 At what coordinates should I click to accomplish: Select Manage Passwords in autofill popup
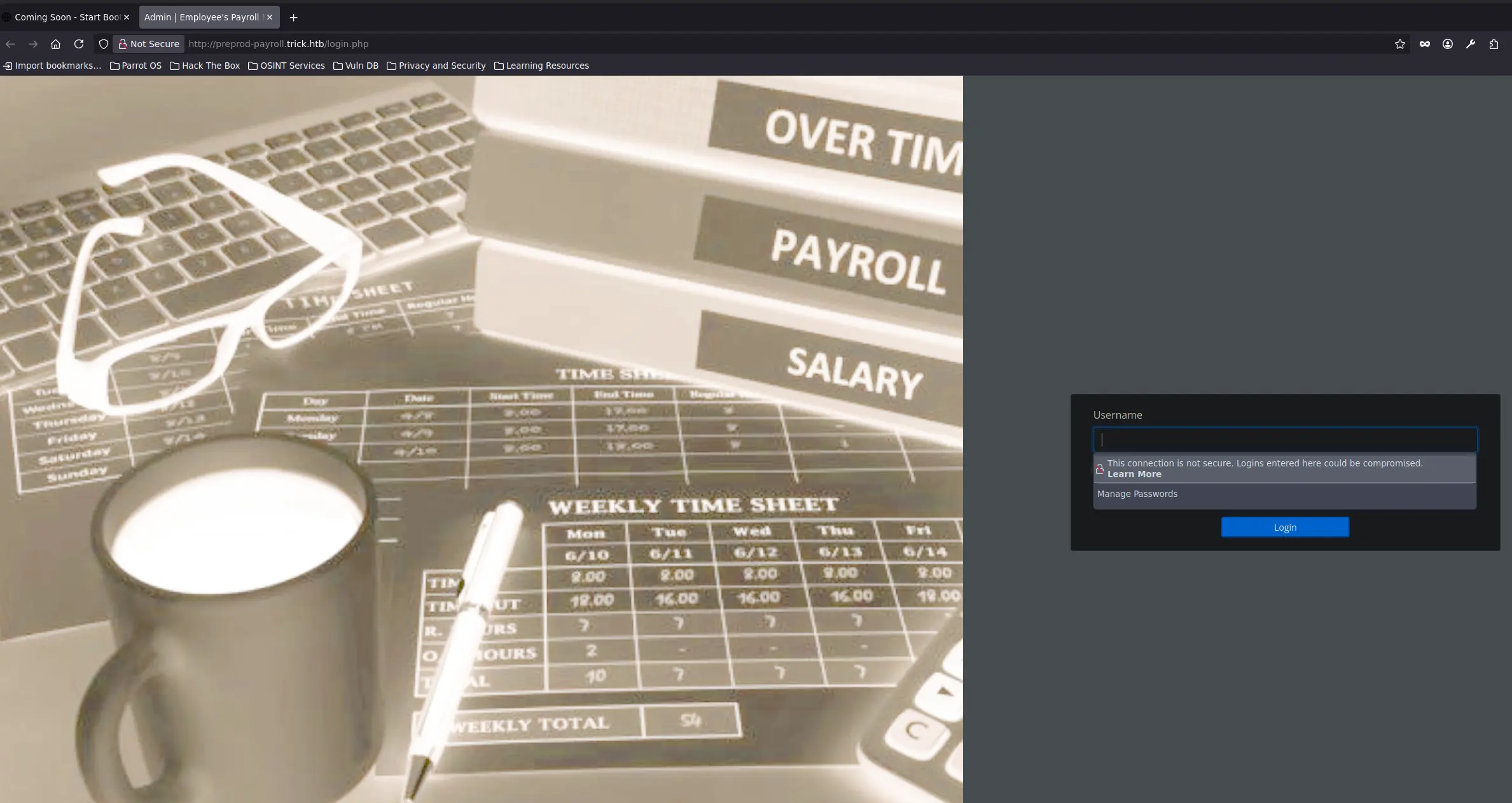[1137, 494]
